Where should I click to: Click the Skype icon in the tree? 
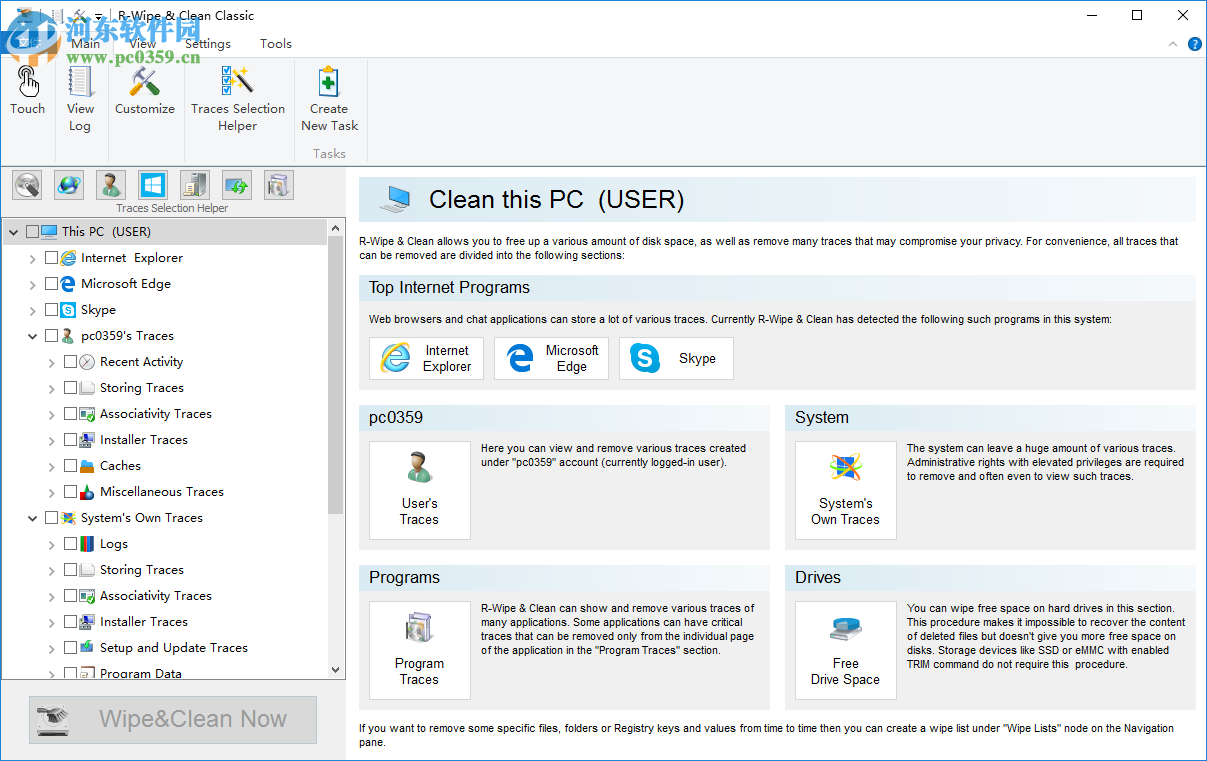(68, 310)
